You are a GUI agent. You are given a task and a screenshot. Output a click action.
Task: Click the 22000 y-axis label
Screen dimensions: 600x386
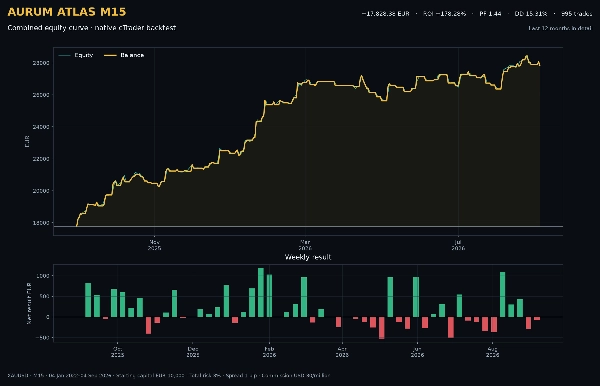point(41,159)
